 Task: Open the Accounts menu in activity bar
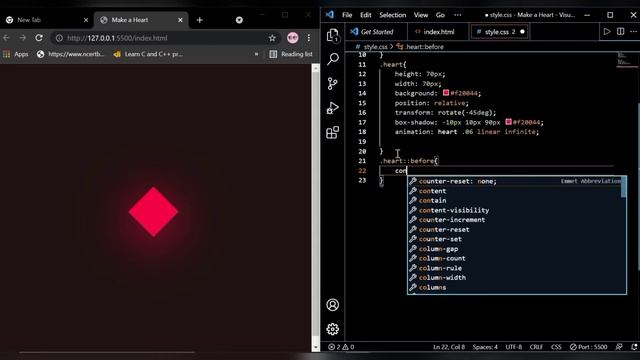tap(333, 305)
